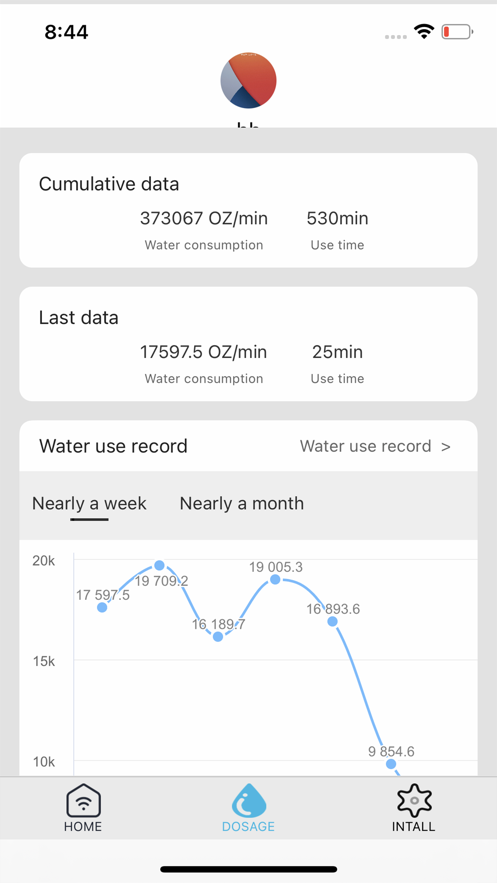Tap the DOSAGE water drop icon
The height and width of the screenshot is (883, 497).
(248, 800)
